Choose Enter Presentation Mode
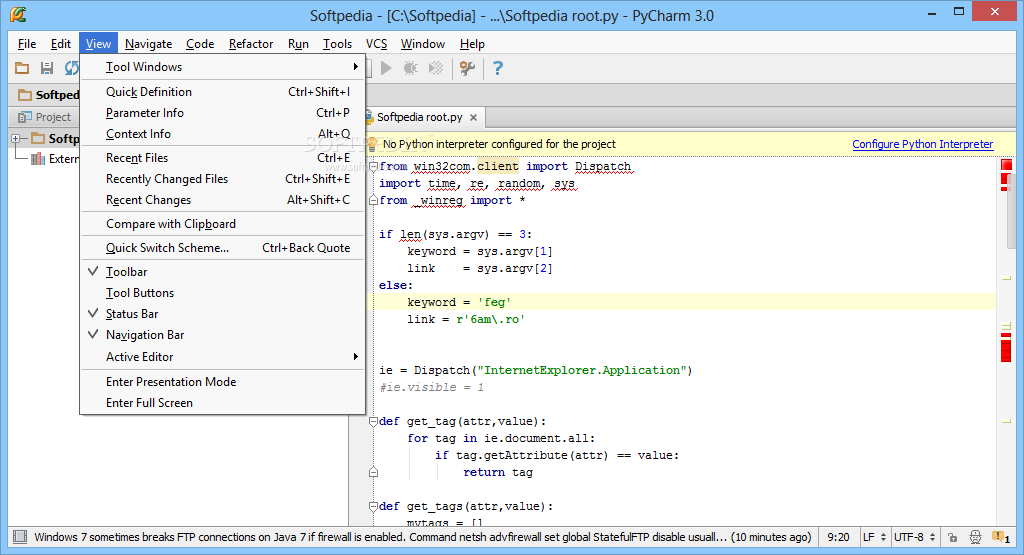 [223, 382]
